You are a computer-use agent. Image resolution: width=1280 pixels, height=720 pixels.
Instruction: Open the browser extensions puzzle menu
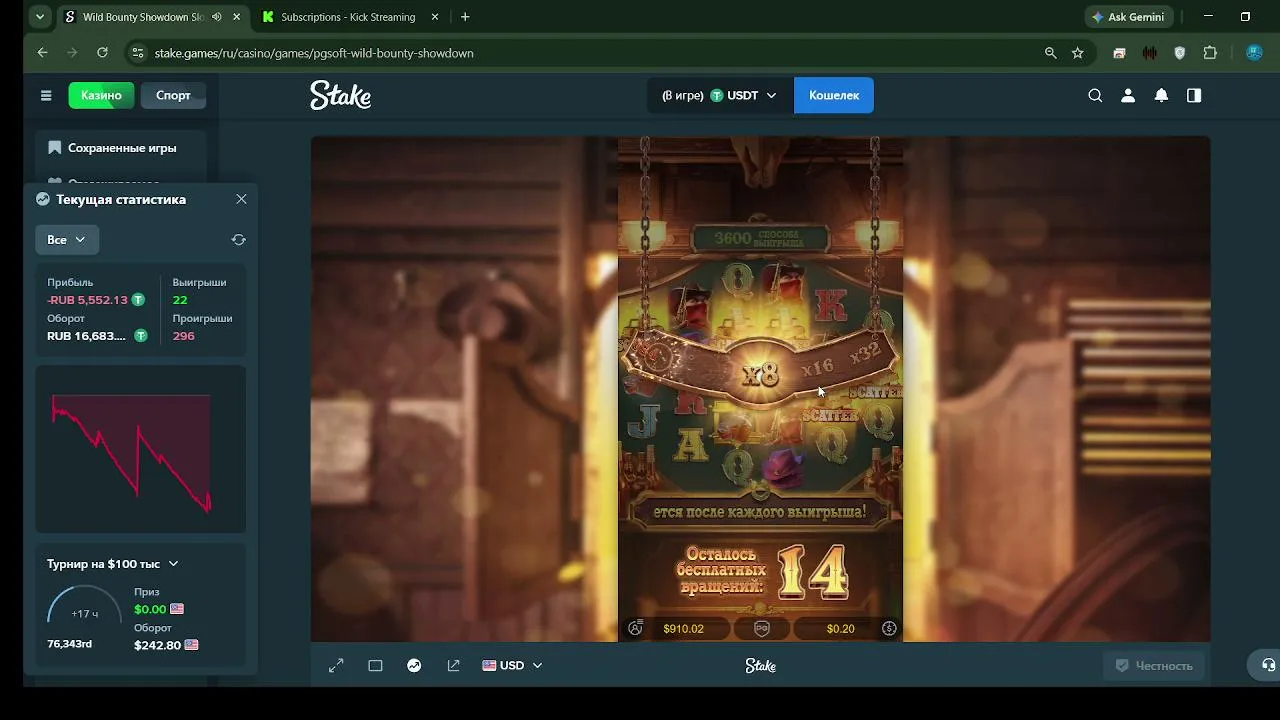click(1210, 53)
